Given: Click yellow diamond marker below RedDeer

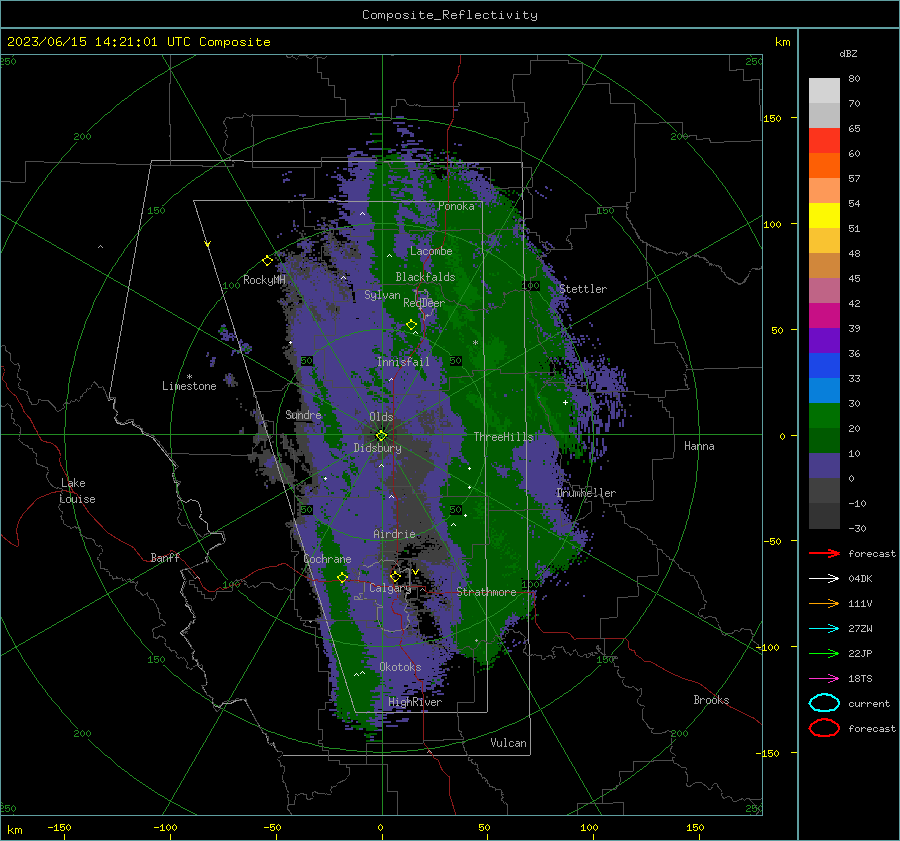Looking at the screenshot, I should 411,325.
